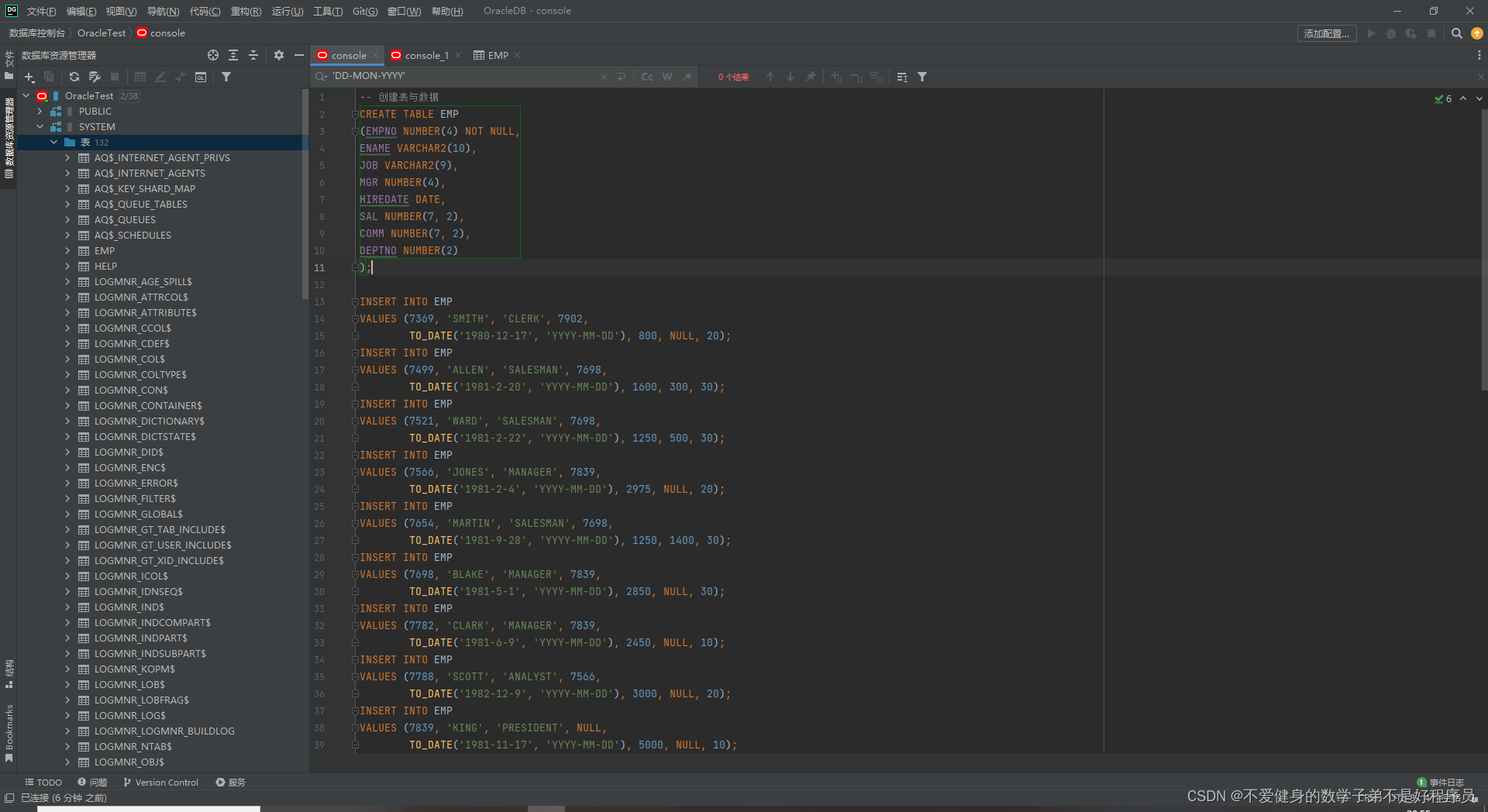Hide the database explorer panel (minus icon)
The height and width of the screenshot is (812, 1488).
pos(298,55)
